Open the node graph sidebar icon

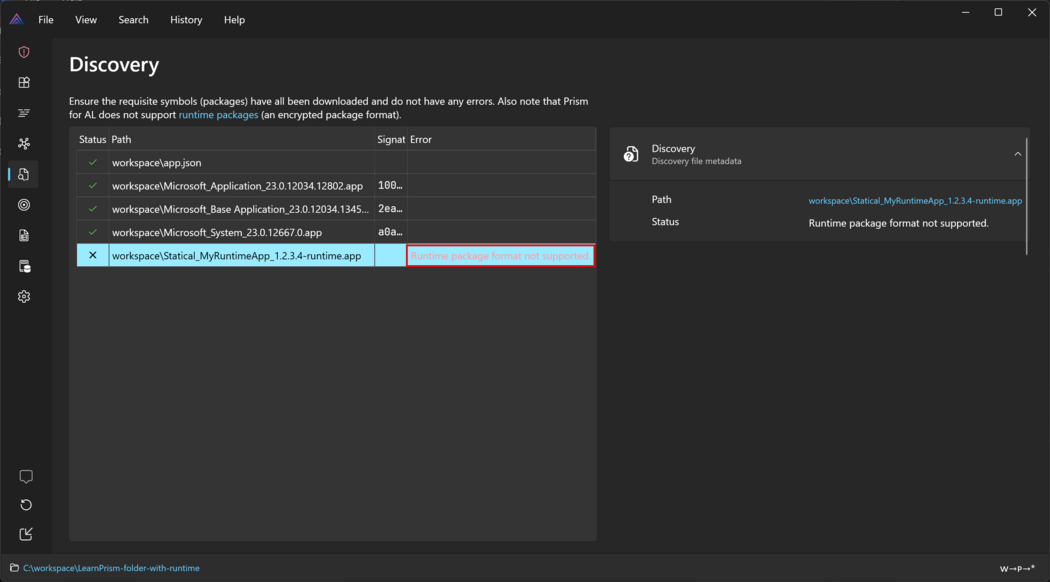(24, 144)
